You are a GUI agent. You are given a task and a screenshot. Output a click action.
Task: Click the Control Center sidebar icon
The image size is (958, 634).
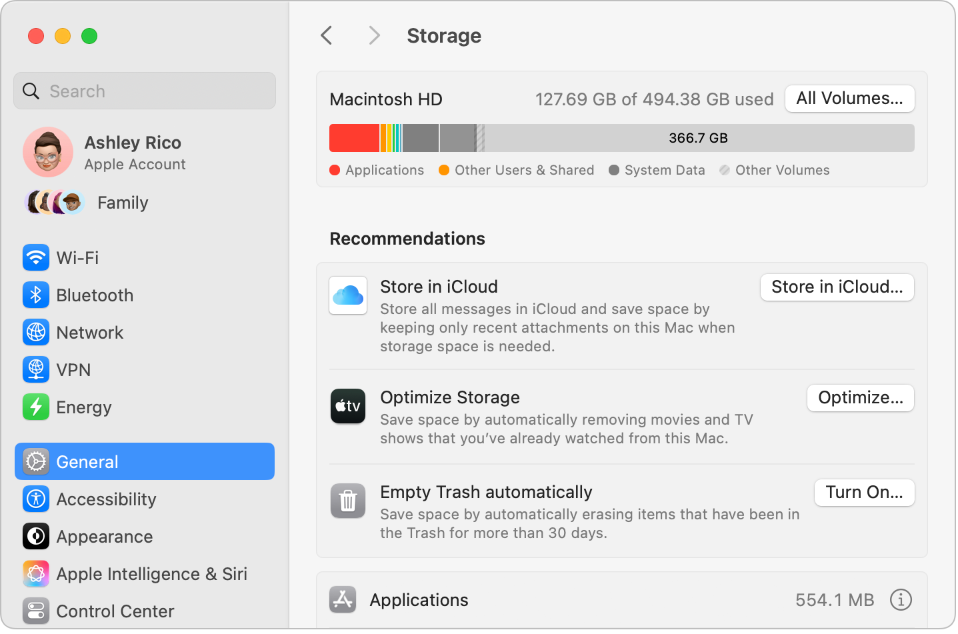coord(36,610)
